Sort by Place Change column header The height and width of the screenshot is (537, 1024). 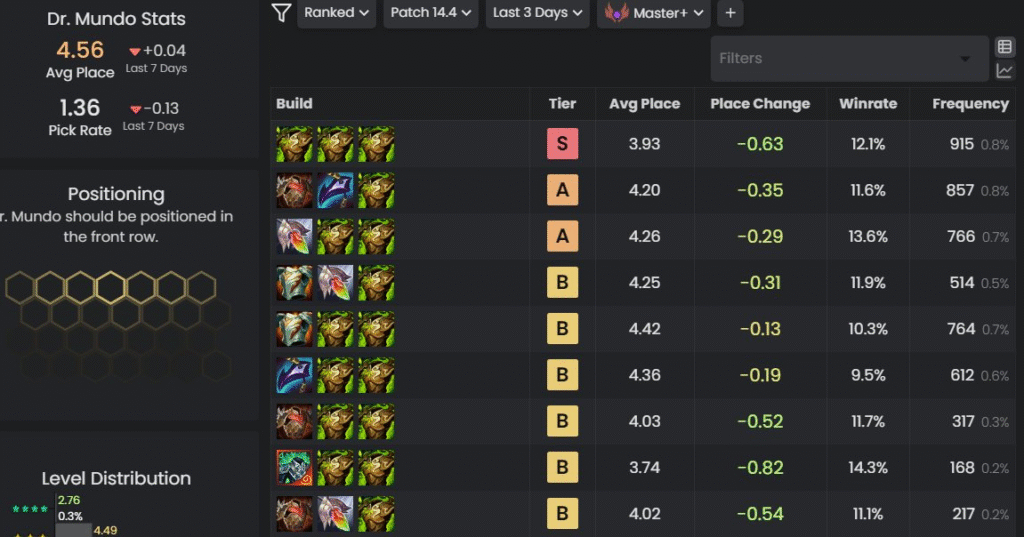[760, 104]
